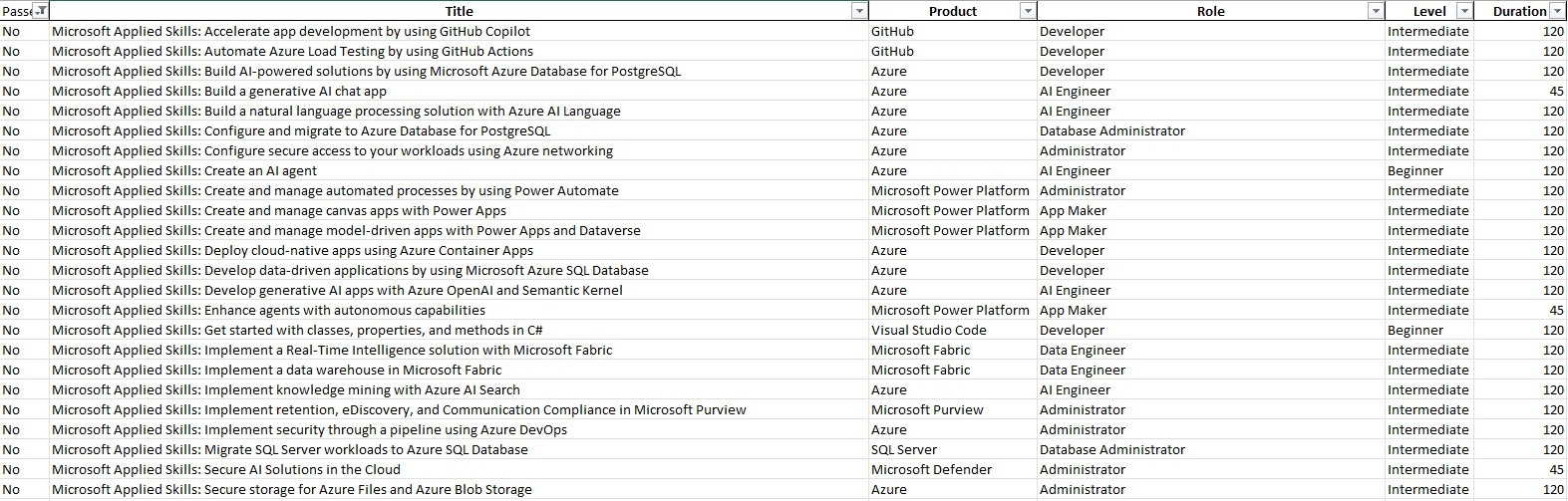This screenshot has width=1568, height=501.
Task: Open the Duration column filter dropdown
Action: pyautogui.click(x=1557, y=11)
